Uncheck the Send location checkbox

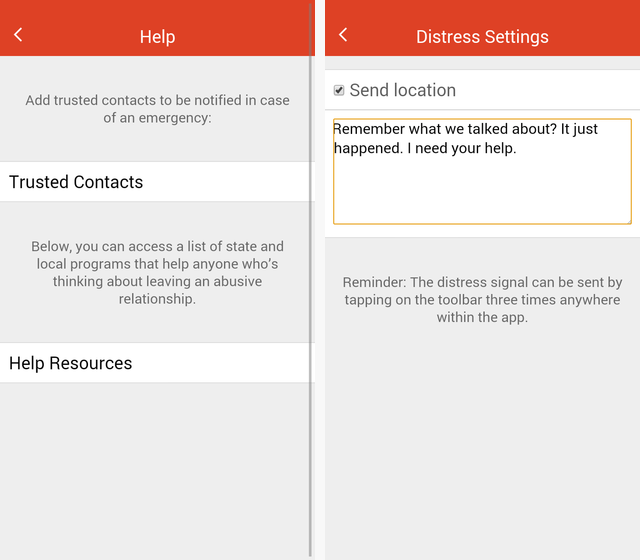339,90
